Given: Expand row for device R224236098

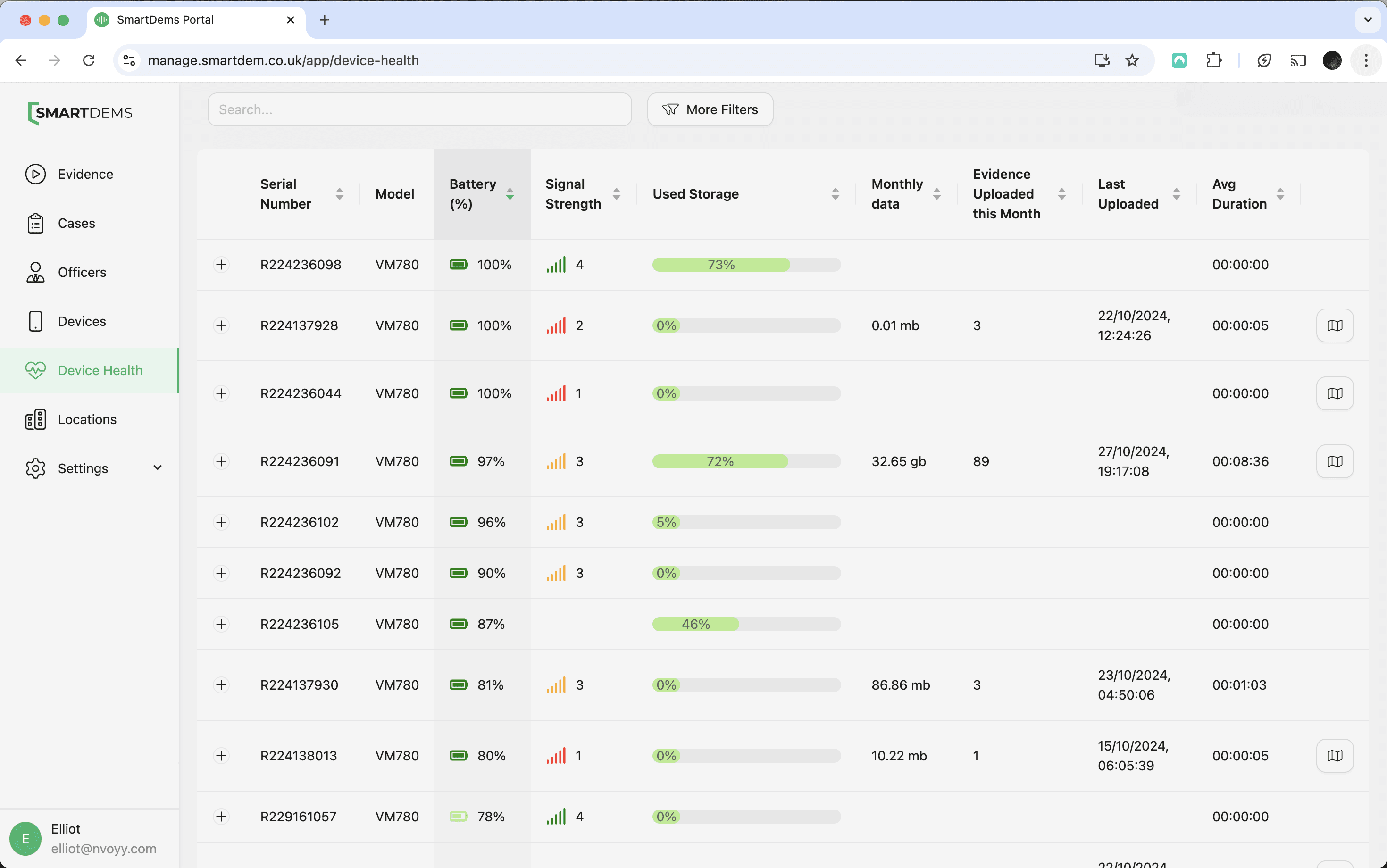Looking at the screenshot, I should point(221,265).
